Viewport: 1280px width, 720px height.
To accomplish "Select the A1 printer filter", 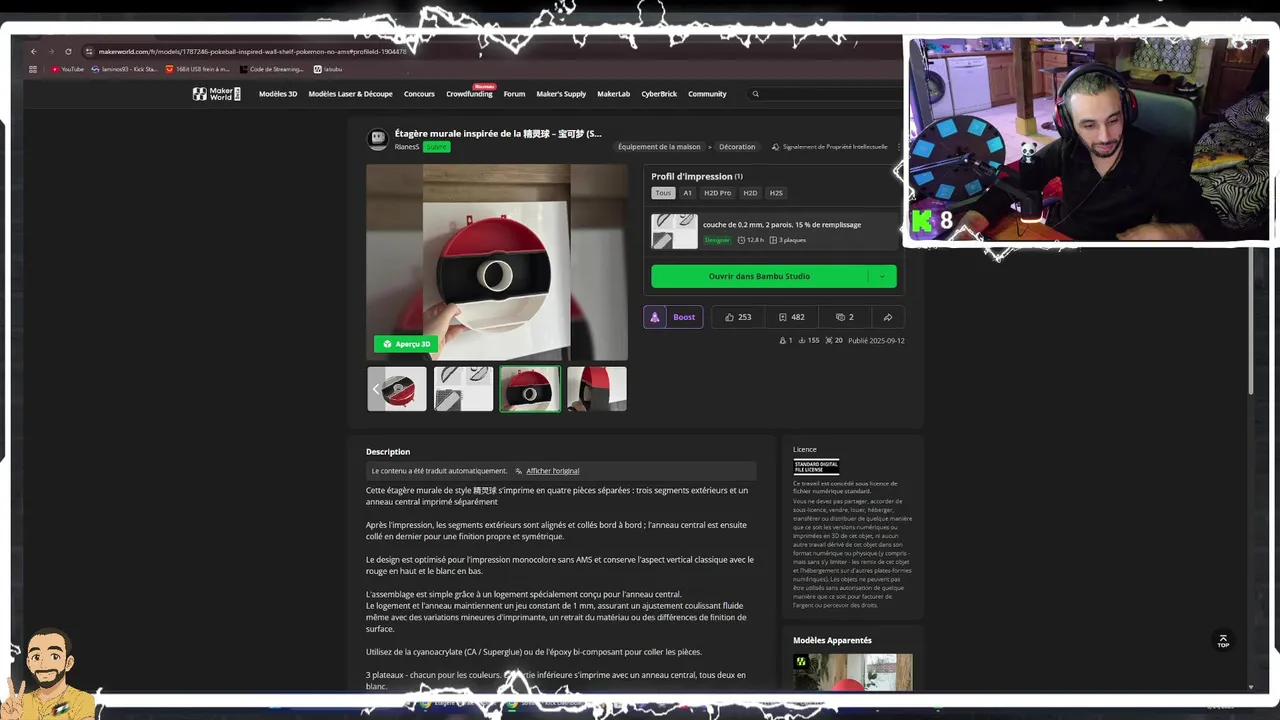I will tap(687, 193).
